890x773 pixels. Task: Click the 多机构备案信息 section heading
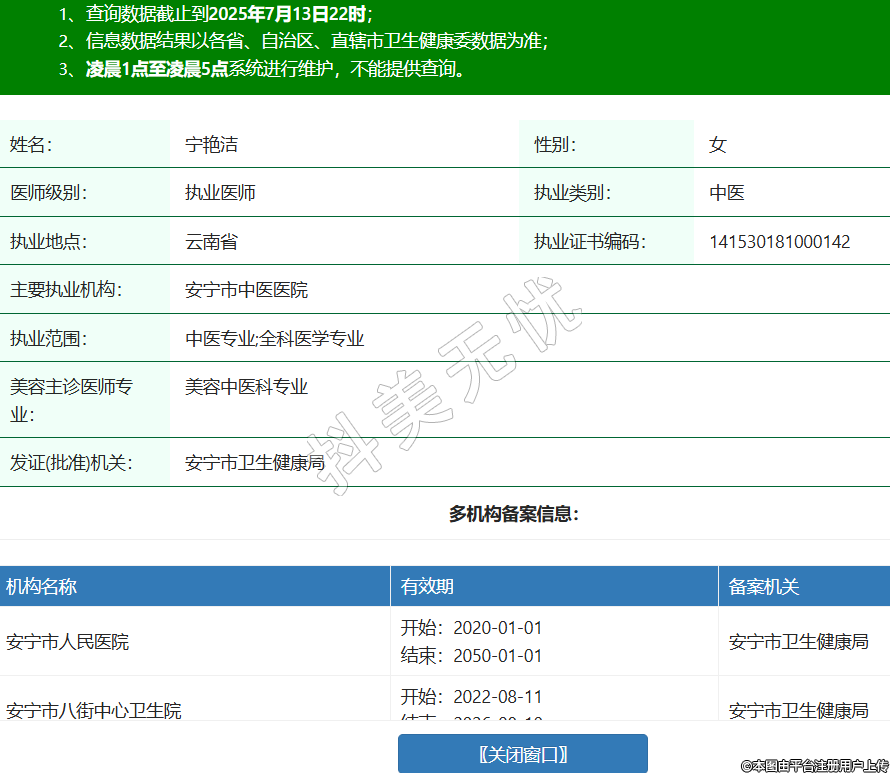514,514
